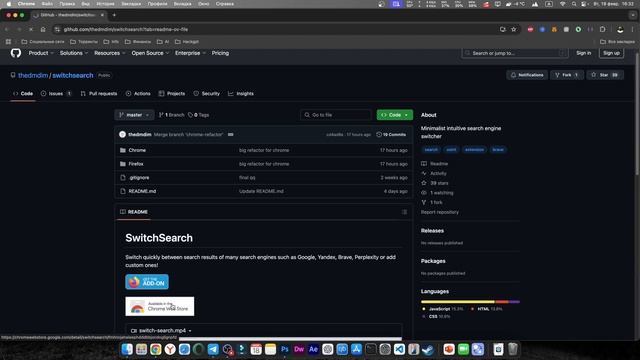
Task: Open the Trash in the dock
Action: coord(513,349)
